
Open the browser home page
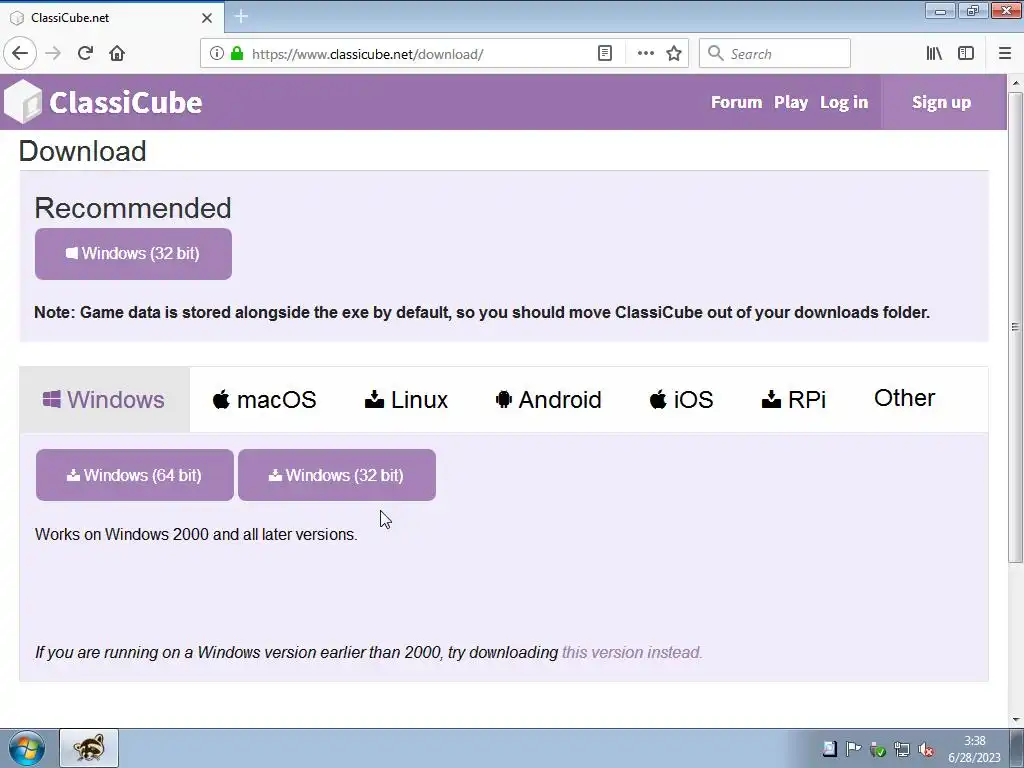pos(117,54)
